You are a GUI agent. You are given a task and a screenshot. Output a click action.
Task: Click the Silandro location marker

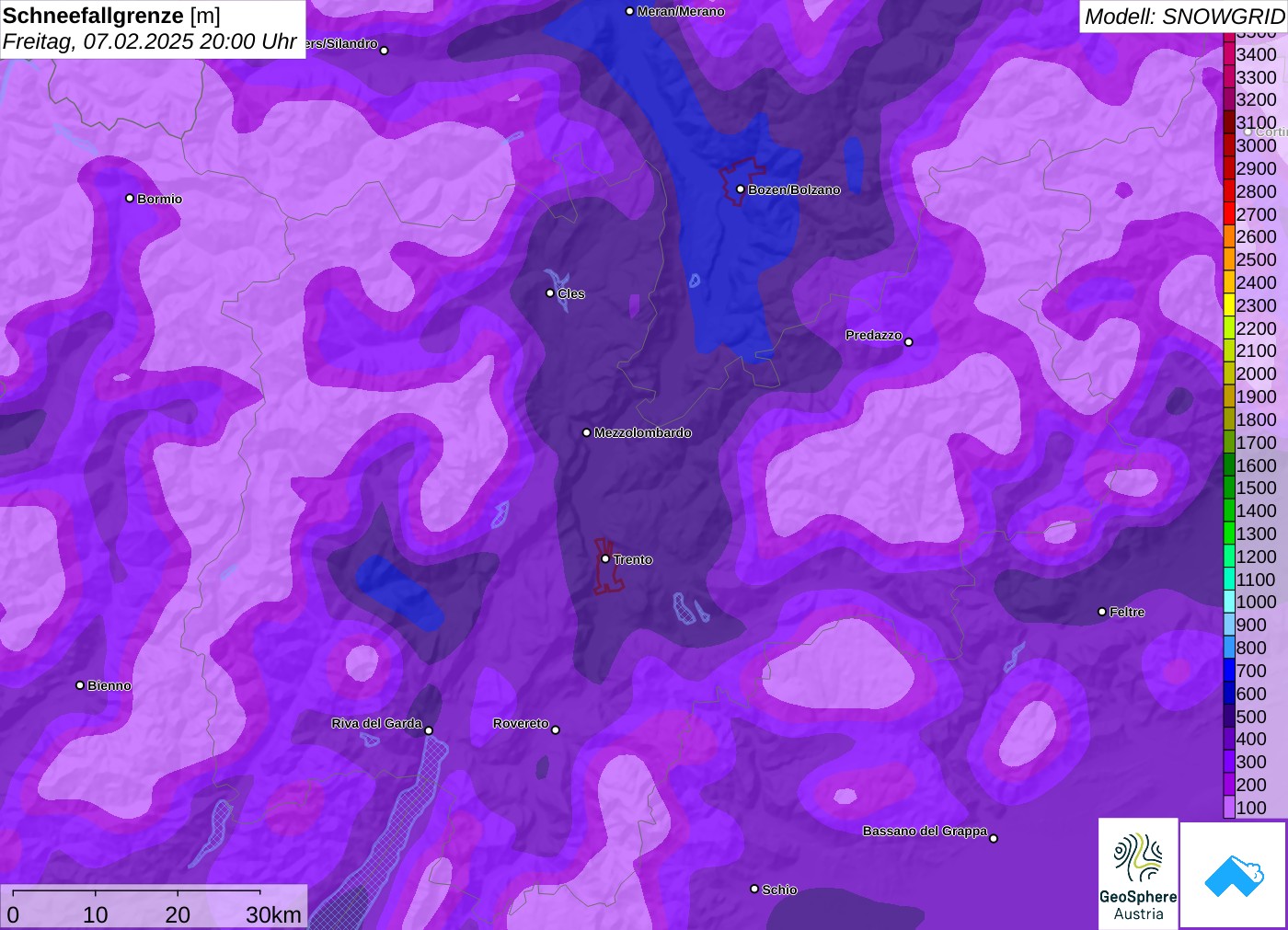coord(385,51)
